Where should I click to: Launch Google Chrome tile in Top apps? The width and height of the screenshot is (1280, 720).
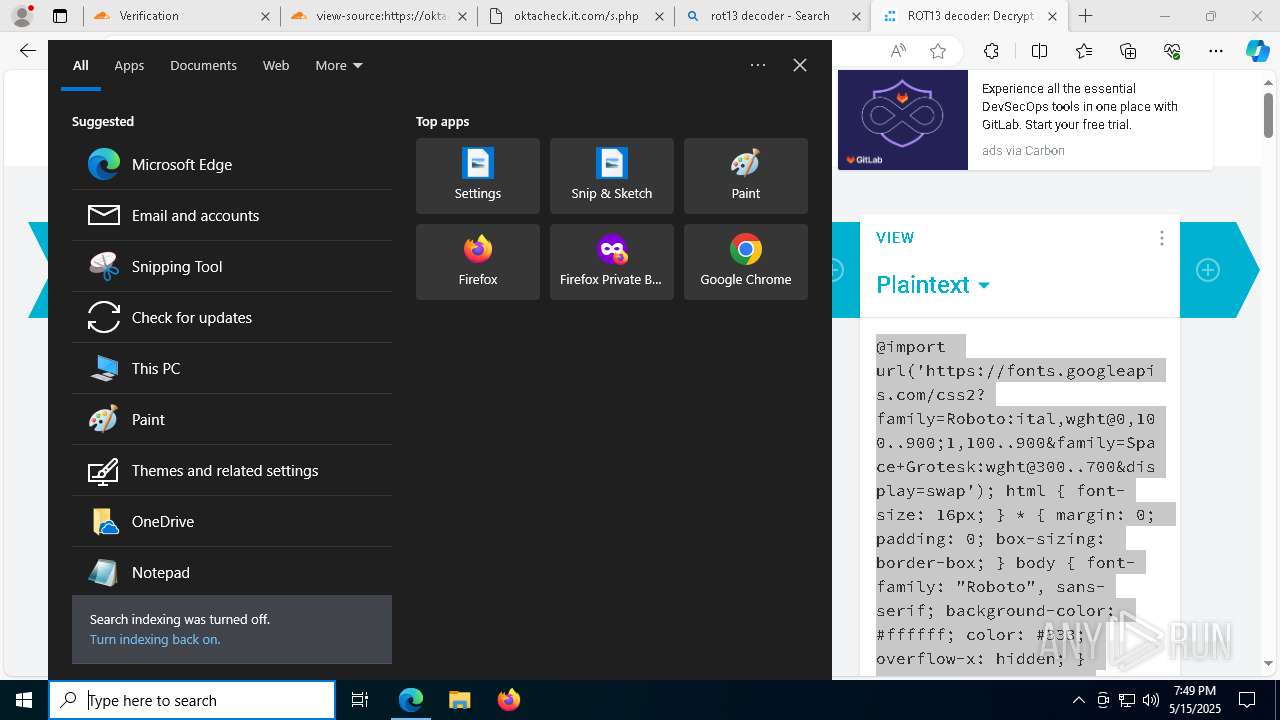pos(746,262)
